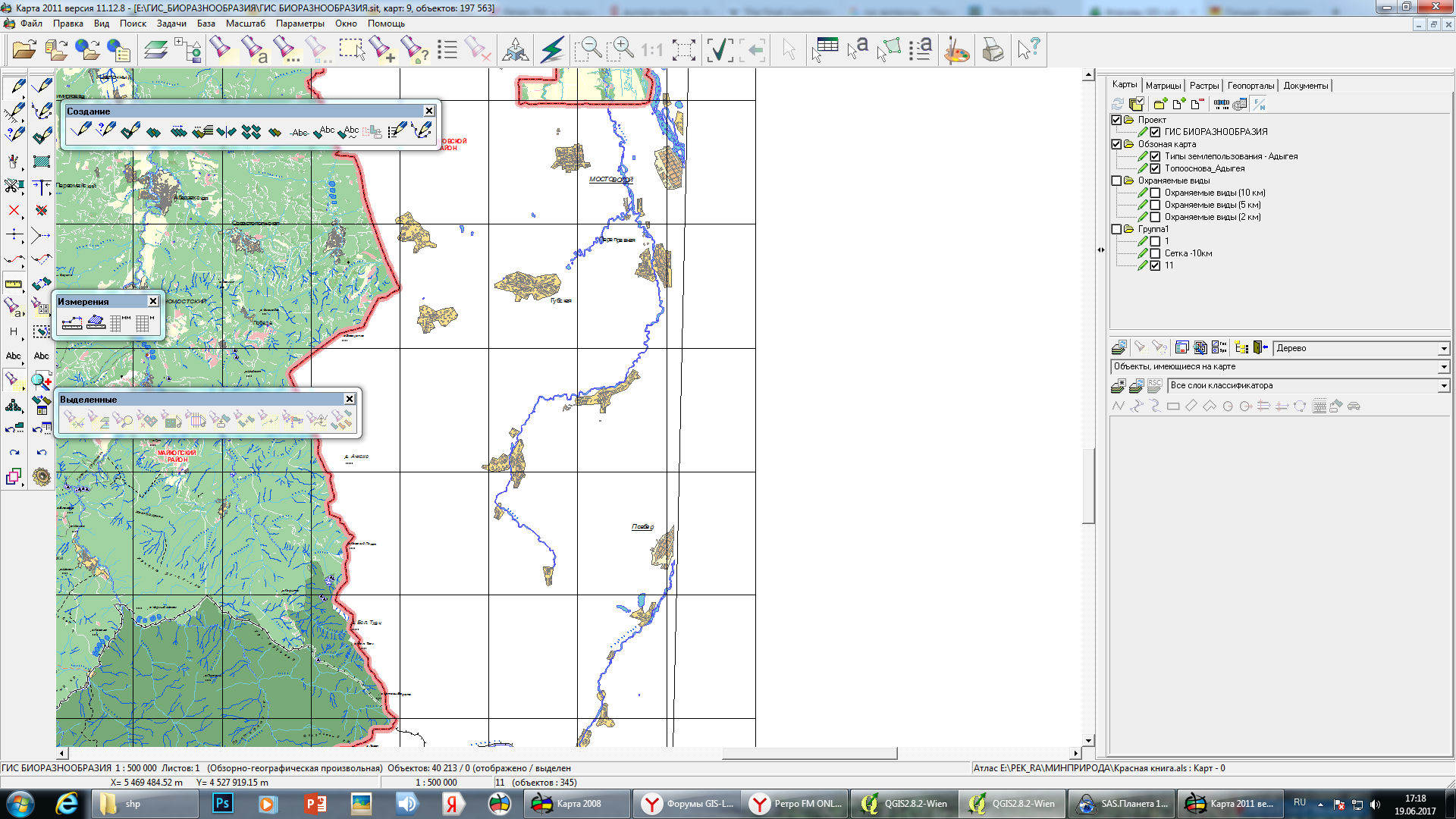Open the Масштаб menu

pyautogui.click(x=245, y=24)
